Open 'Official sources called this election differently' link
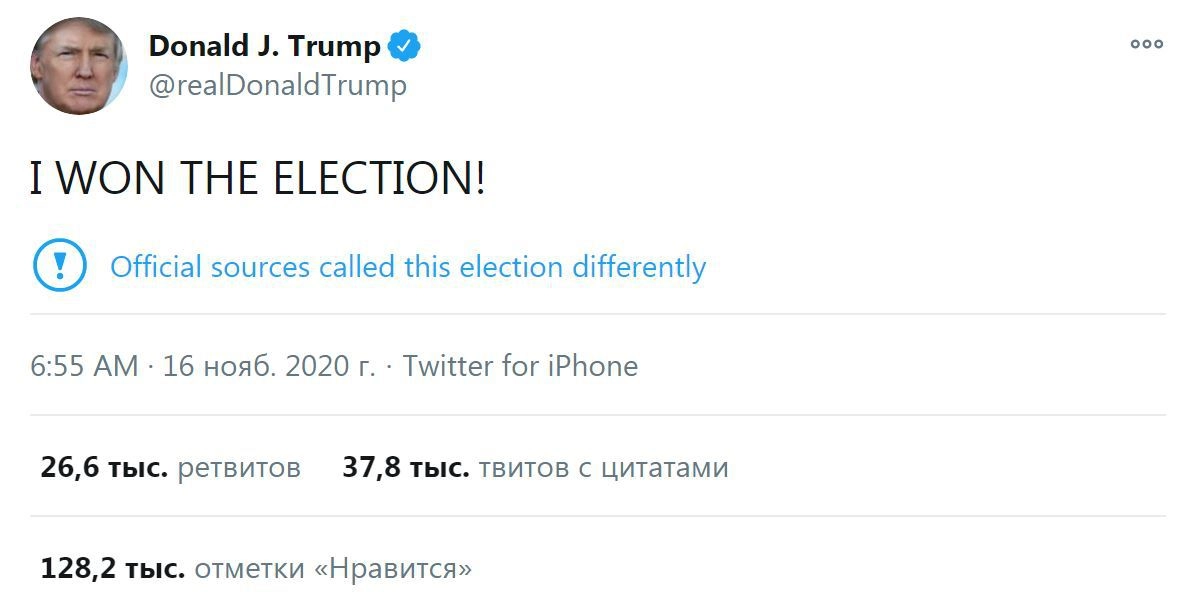Screen dimensions: 1187x614 pos(408,267)
